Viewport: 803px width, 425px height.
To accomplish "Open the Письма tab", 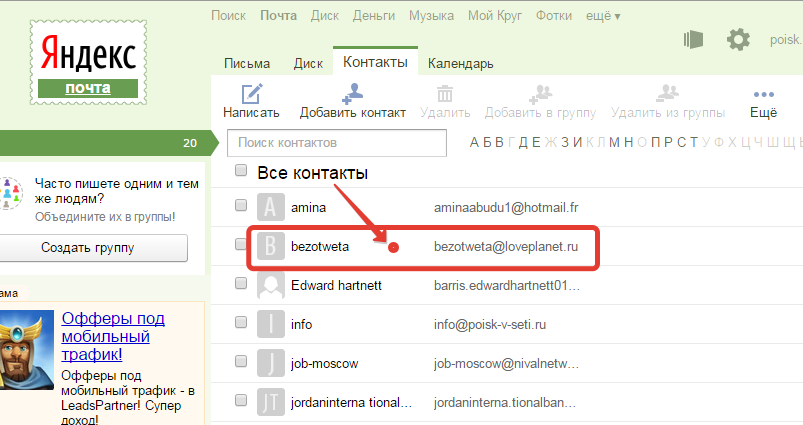I will click(246, 64).
